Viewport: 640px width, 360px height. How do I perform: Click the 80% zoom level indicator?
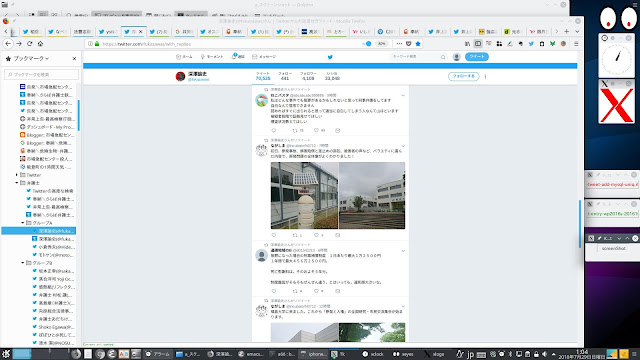coord(381,44)
